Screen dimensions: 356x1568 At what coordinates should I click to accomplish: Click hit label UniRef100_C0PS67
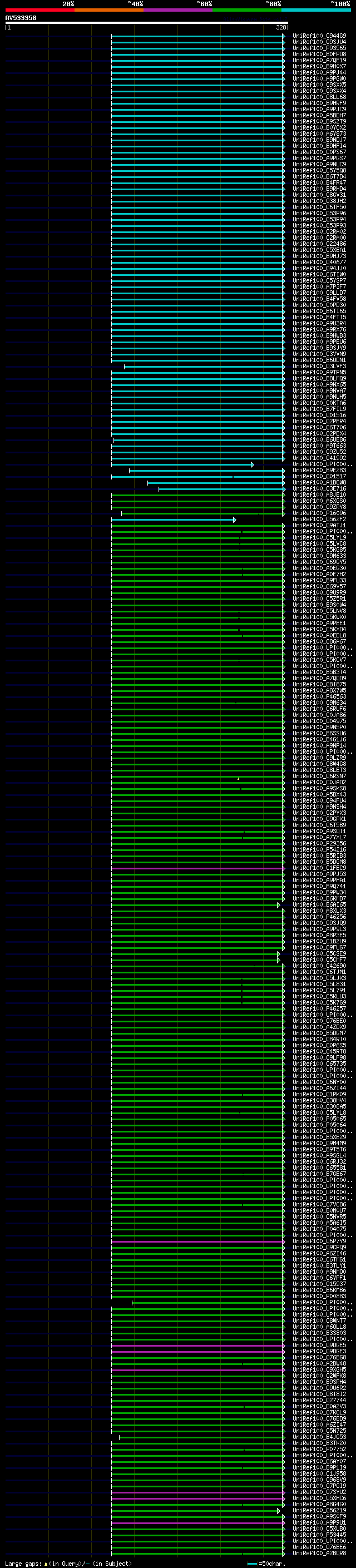319,152
